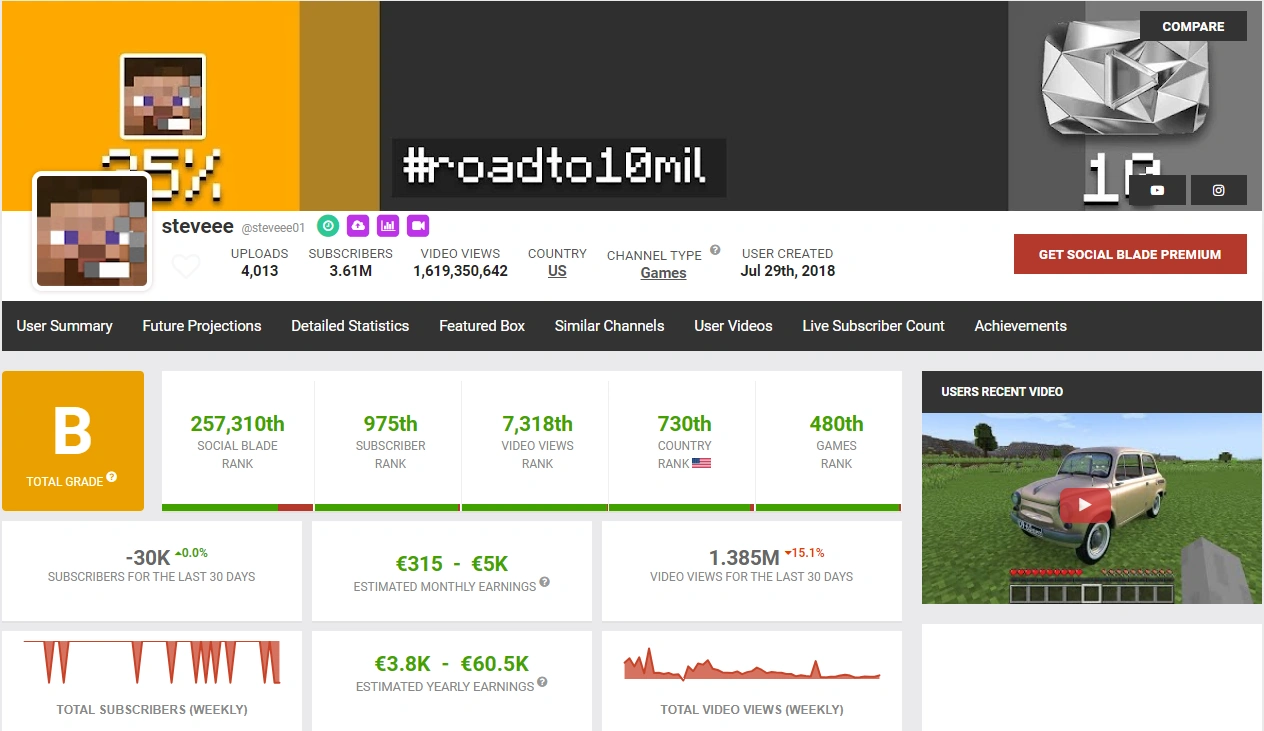Click the 1.385M video views figure
Image resolution: width=1264 pixels, height=731 pixels.
(744, 558)
